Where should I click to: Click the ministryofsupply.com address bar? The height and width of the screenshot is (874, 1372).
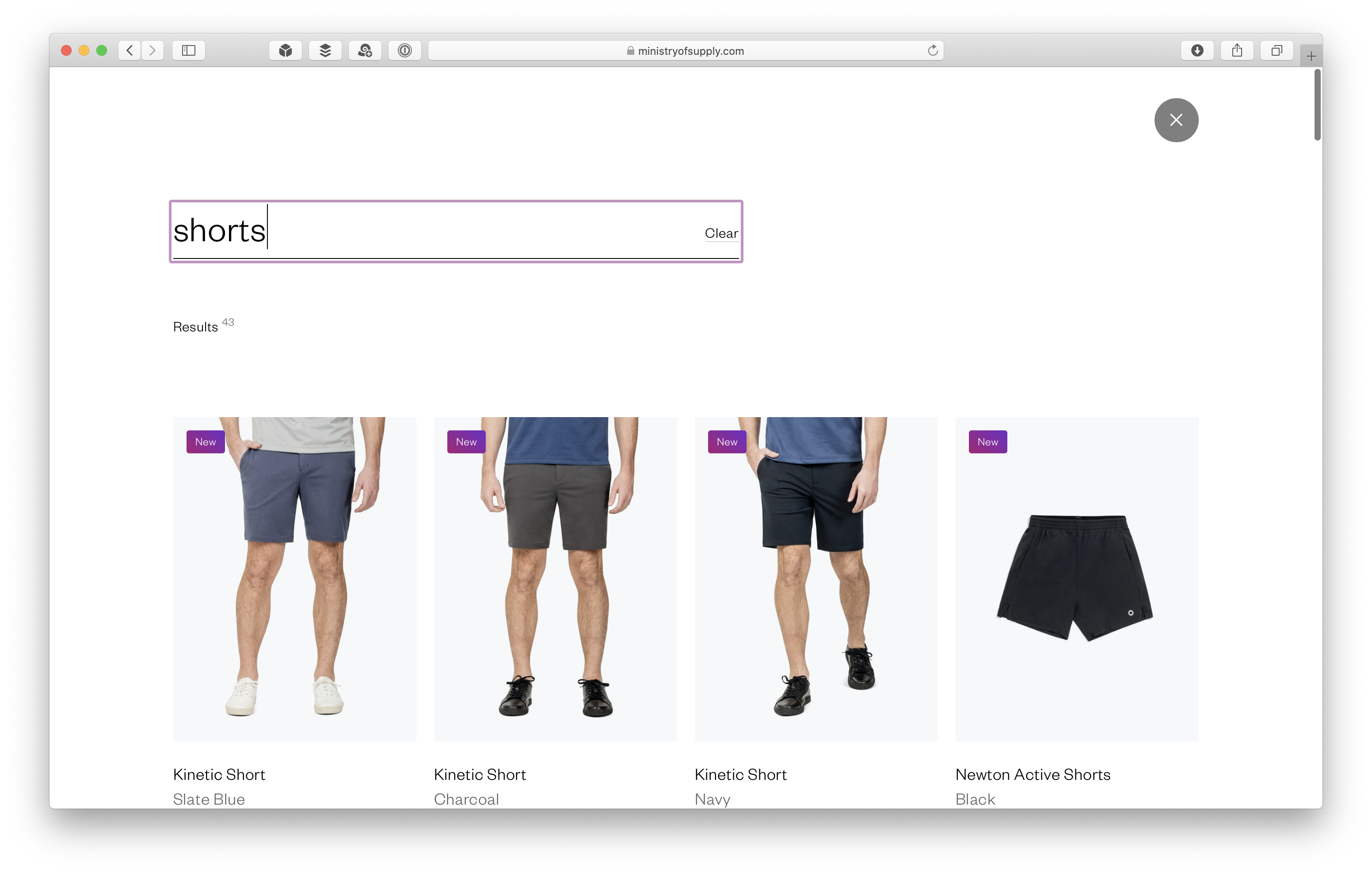click(686, 51)
